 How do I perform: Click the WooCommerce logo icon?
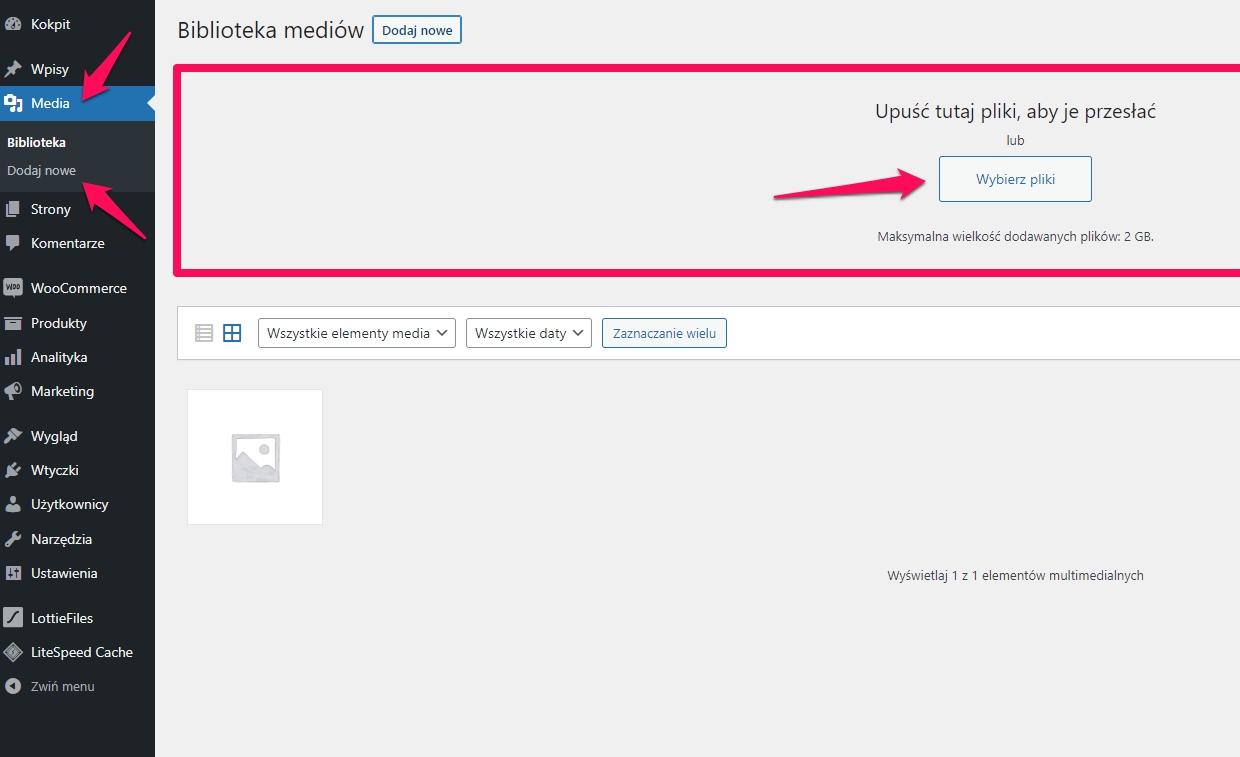point(13,288)
